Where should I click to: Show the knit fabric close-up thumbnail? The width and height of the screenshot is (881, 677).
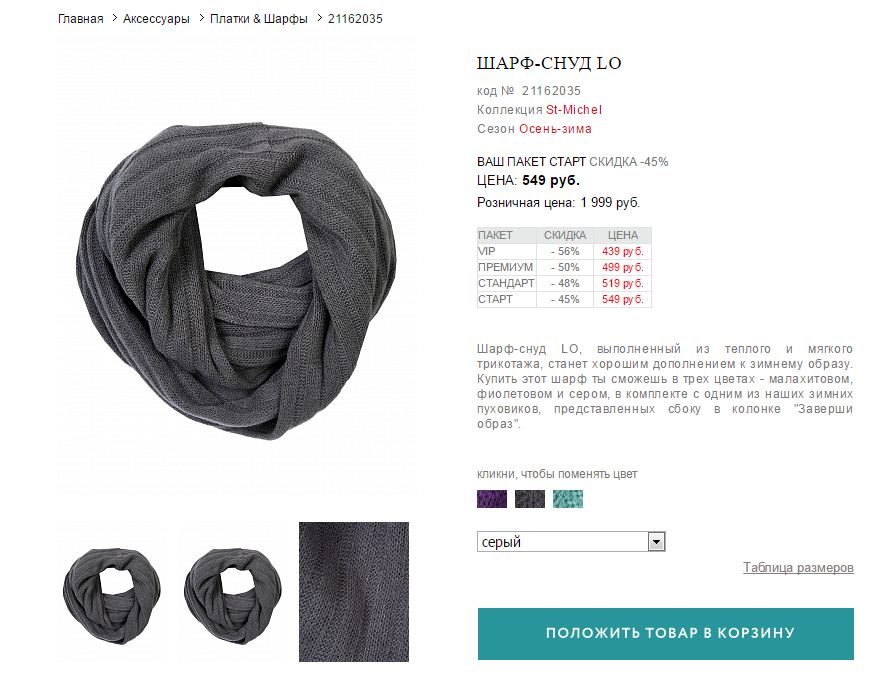coord(354,592)
